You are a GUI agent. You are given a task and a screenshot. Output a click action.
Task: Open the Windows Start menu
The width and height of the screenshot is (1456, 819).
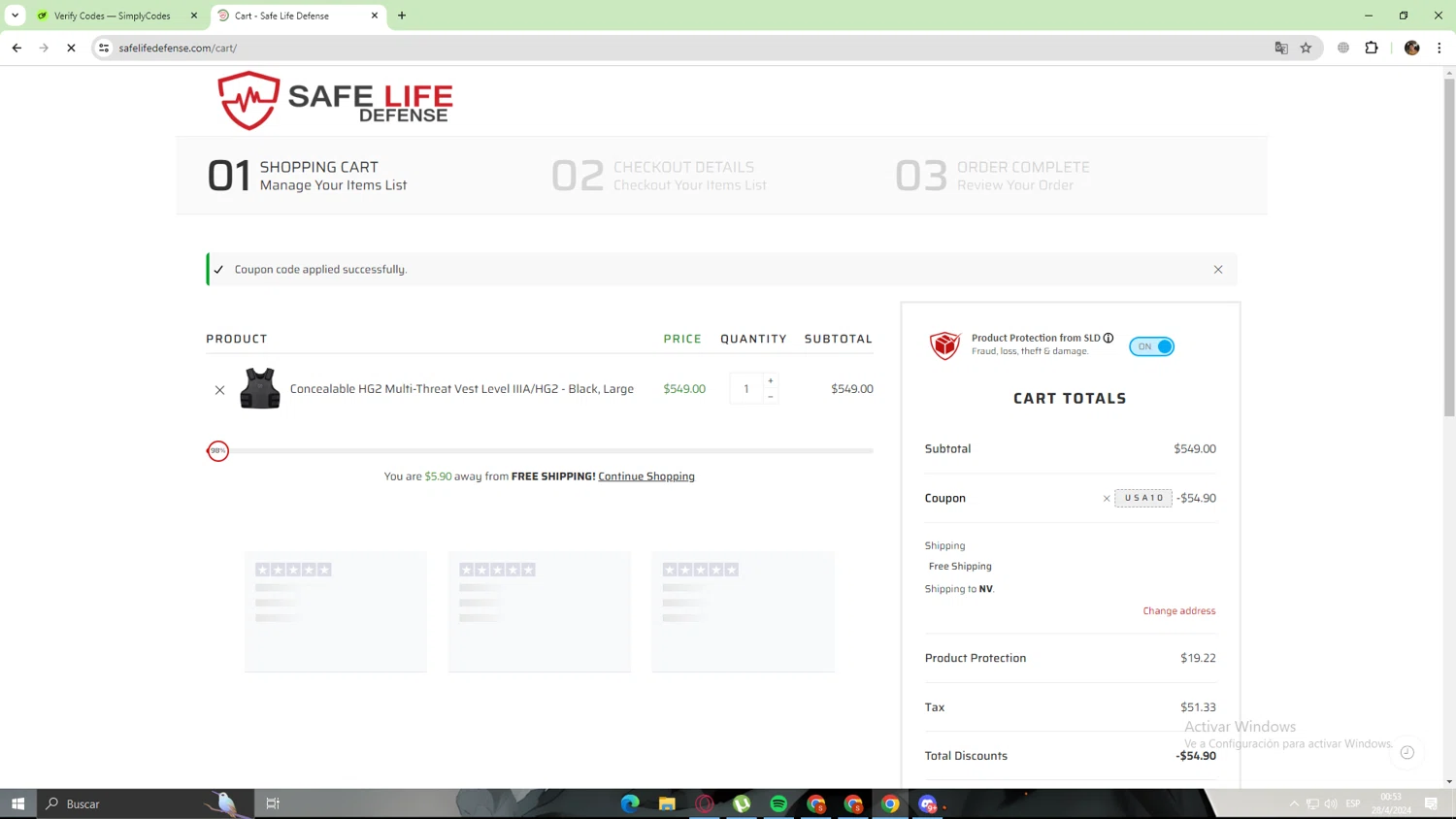[17, 803]
